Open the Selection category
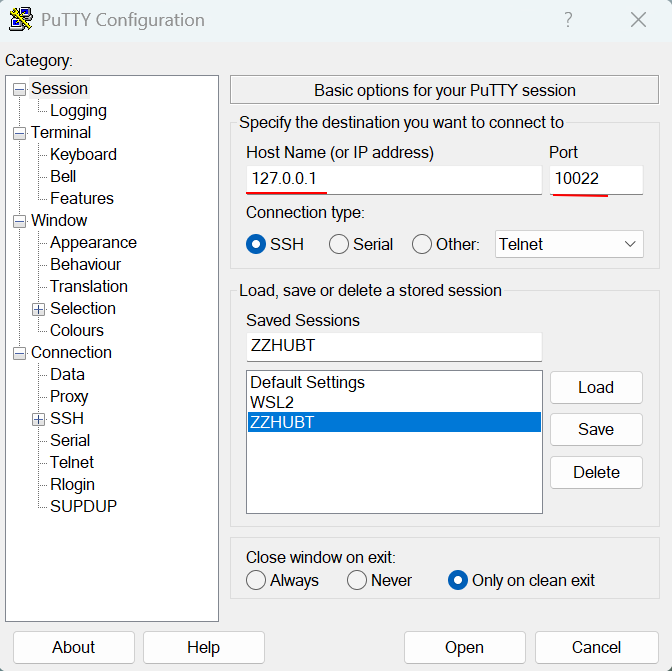This screenshot has height=671, width=672. tap(83, 308)
